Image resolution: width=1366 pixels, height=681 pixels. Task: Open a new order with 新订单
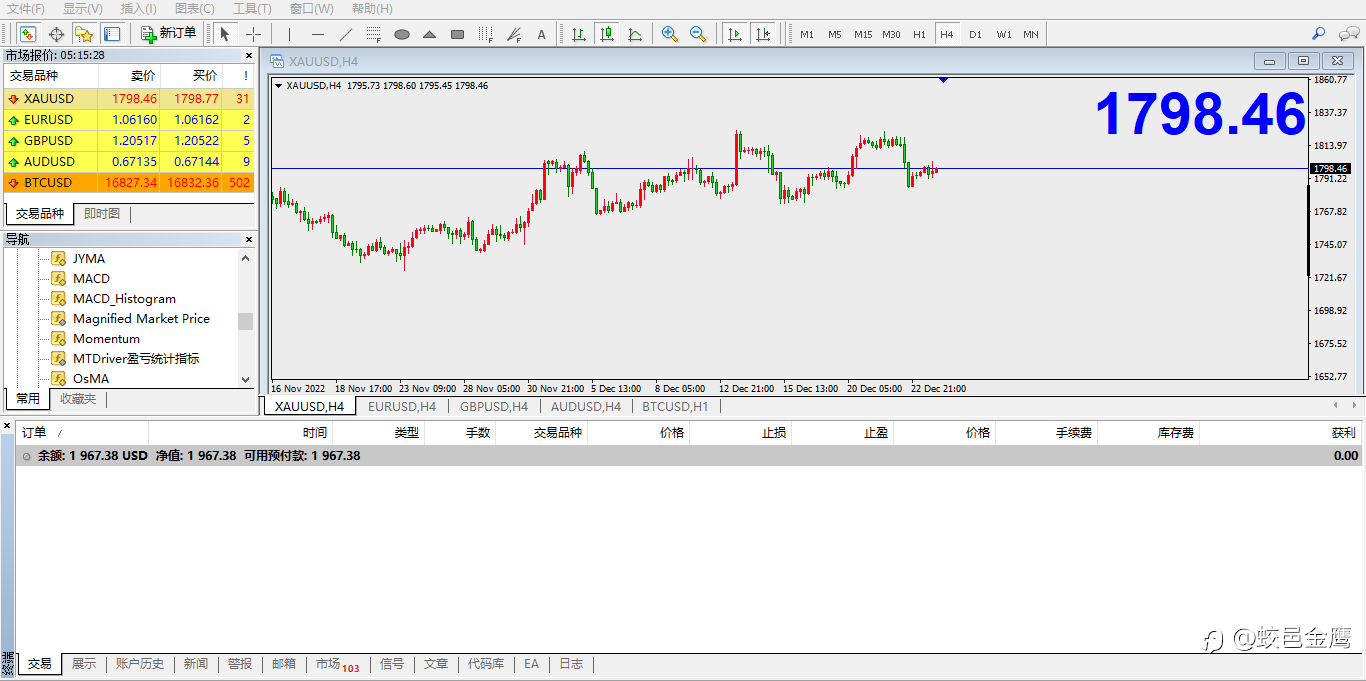click(169, 34)
